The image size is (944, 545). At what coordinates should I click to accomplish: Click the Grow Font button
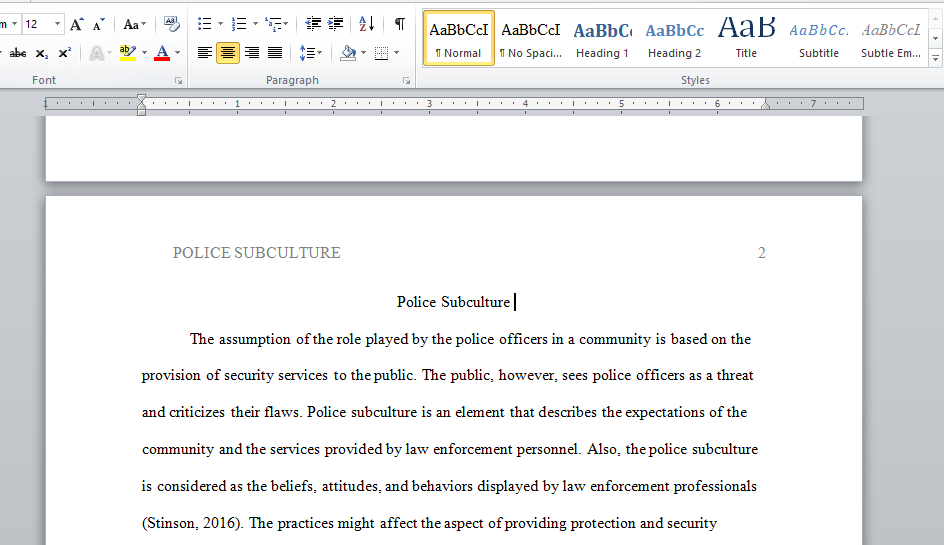(x=76, y=25)
